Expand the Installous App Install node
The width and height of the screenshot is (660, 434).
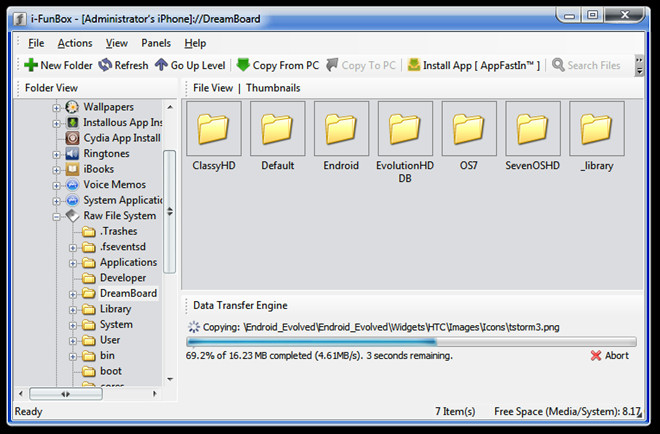(56, 124)
